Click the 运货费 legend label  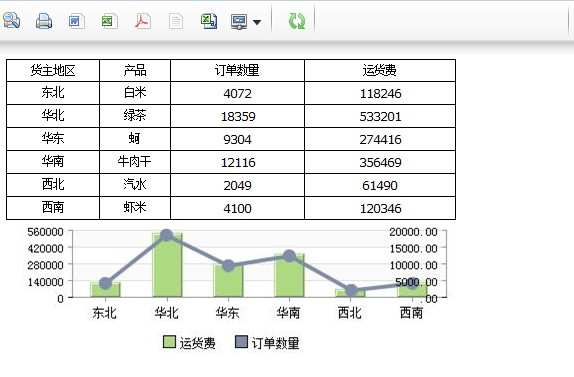tap(197, 343)
